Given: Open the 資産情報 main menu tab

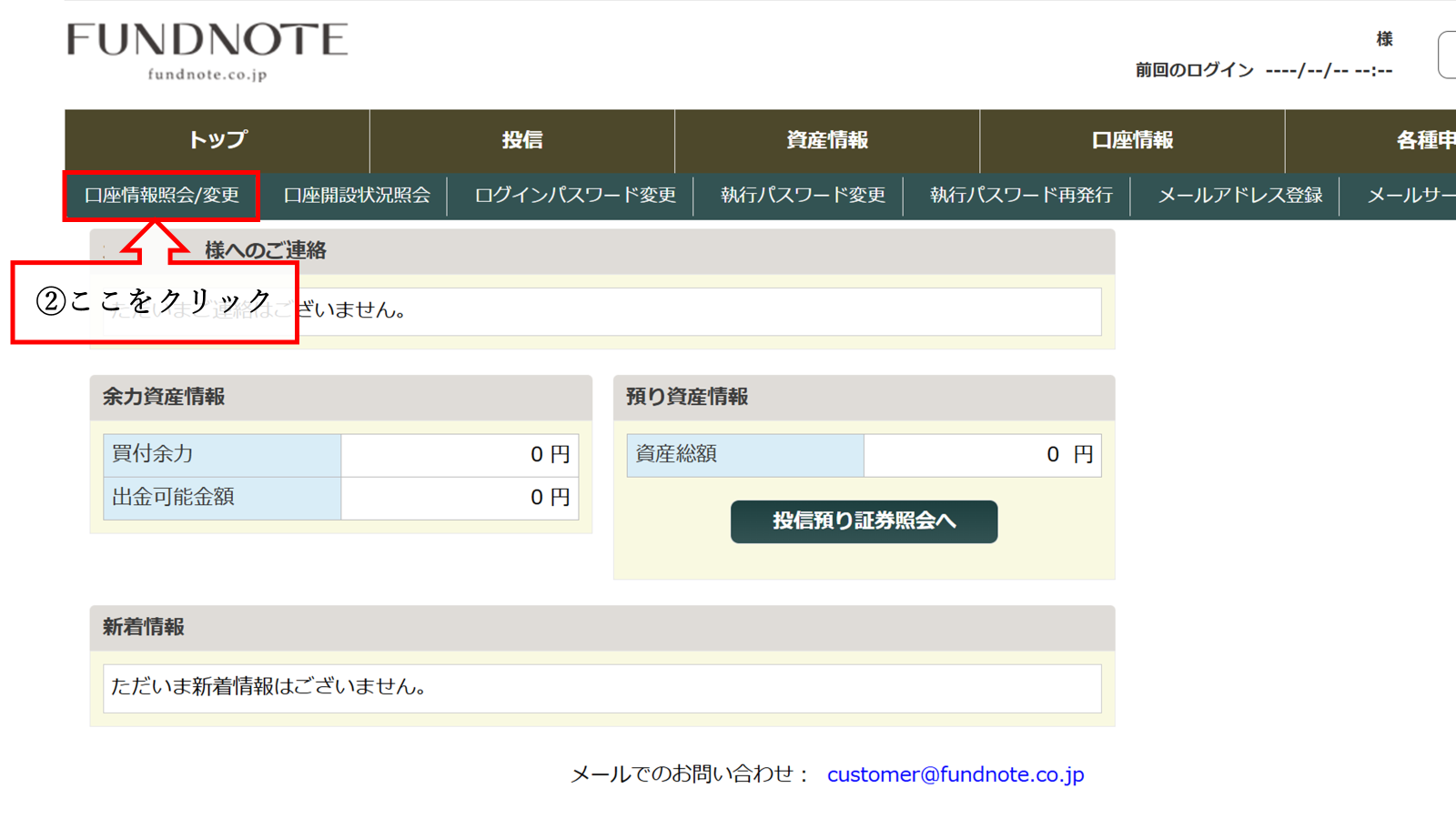Looking at the screenshot, I should pos(827,140).
